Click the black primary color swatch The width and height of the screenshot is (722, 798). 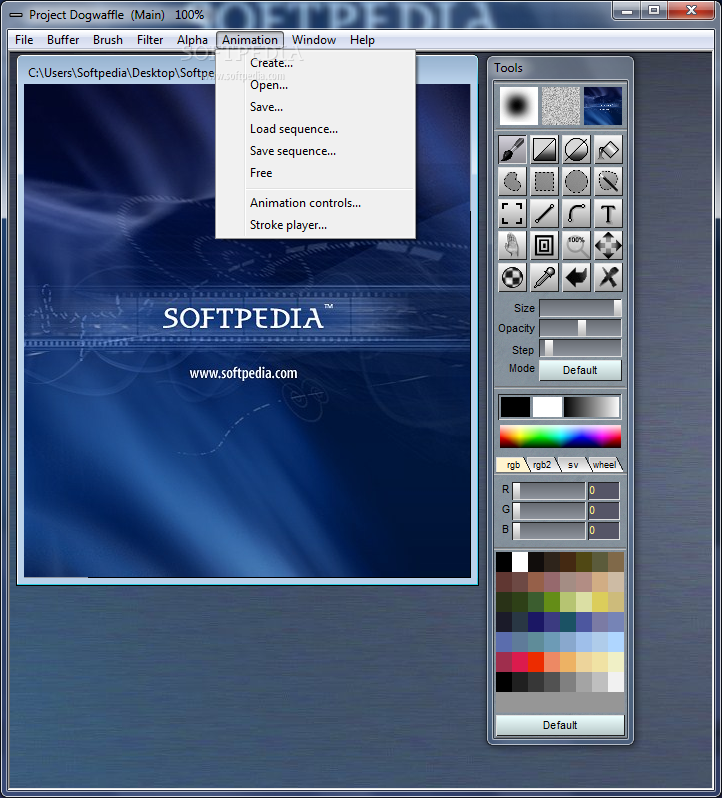click(x=515, y=407)
